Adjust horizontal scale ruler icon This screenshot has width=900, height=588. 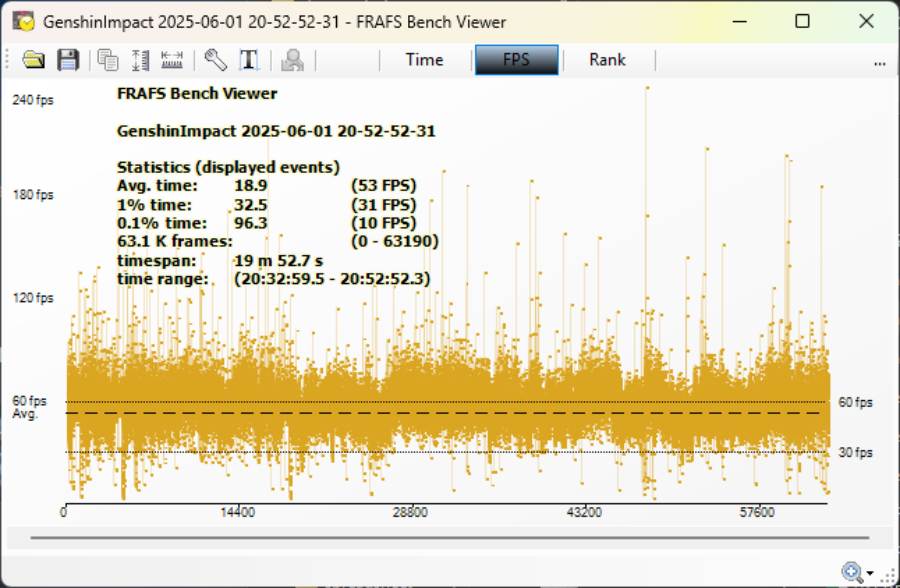coord(172,60)
